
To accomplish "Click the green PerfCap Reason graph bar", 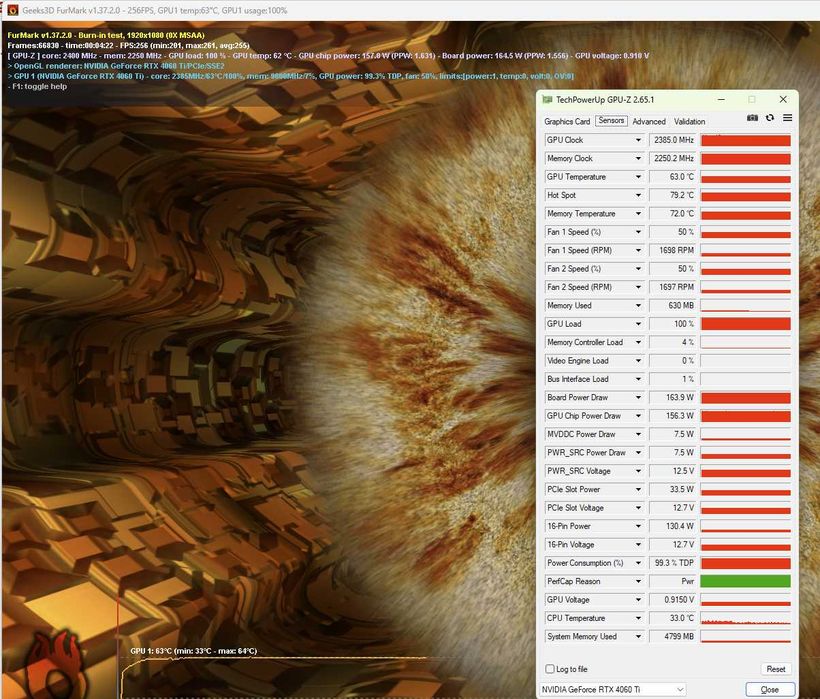I will click(745, 581).
